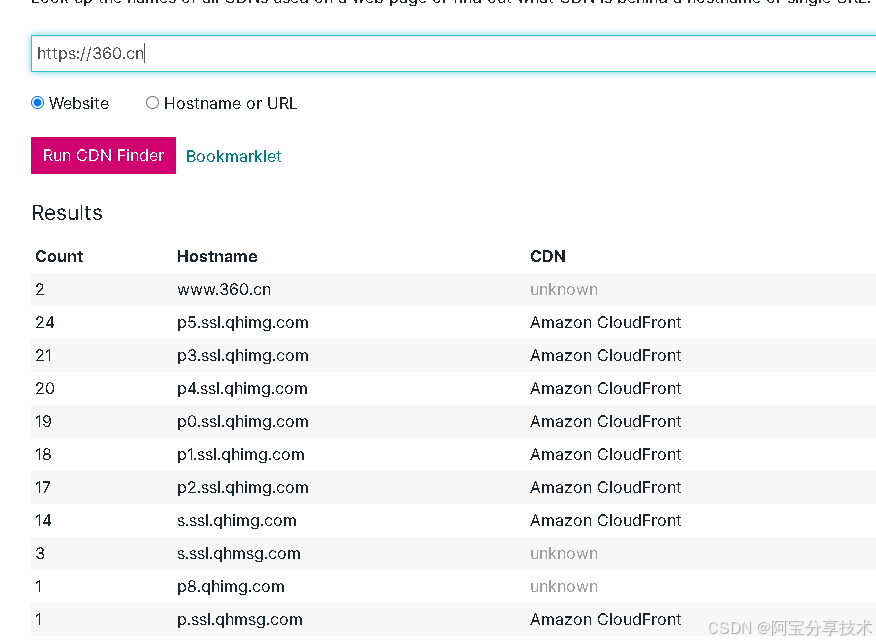Click count 1 in the p8.qhimg.com row
876x643 pixels.
tap(39, 586)
